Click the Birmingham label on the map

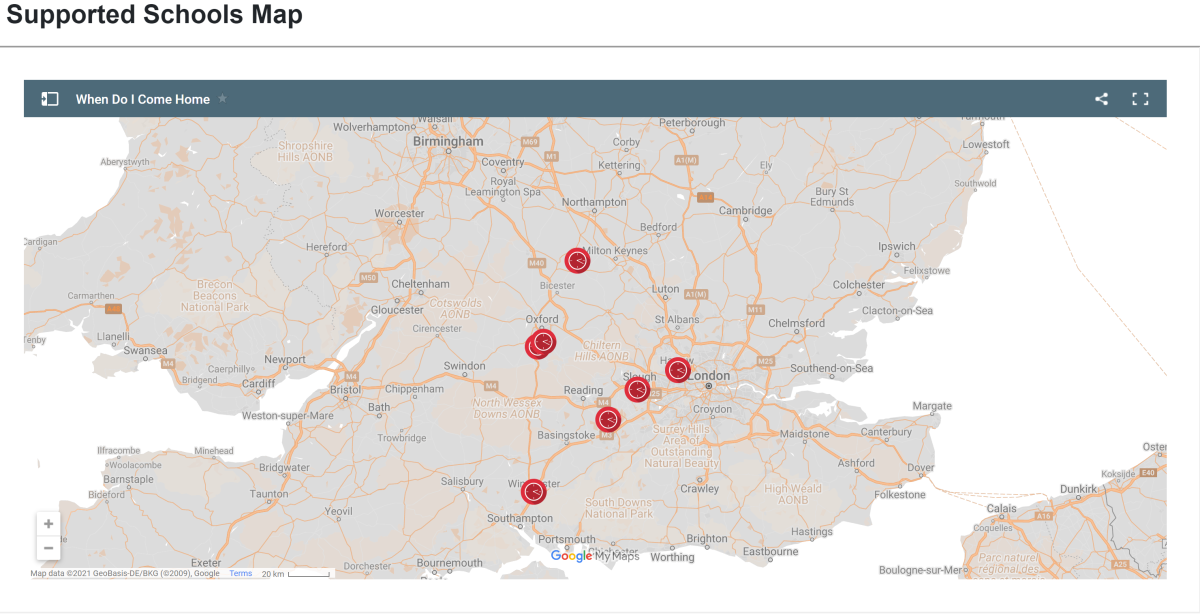(x=448, y=142)
